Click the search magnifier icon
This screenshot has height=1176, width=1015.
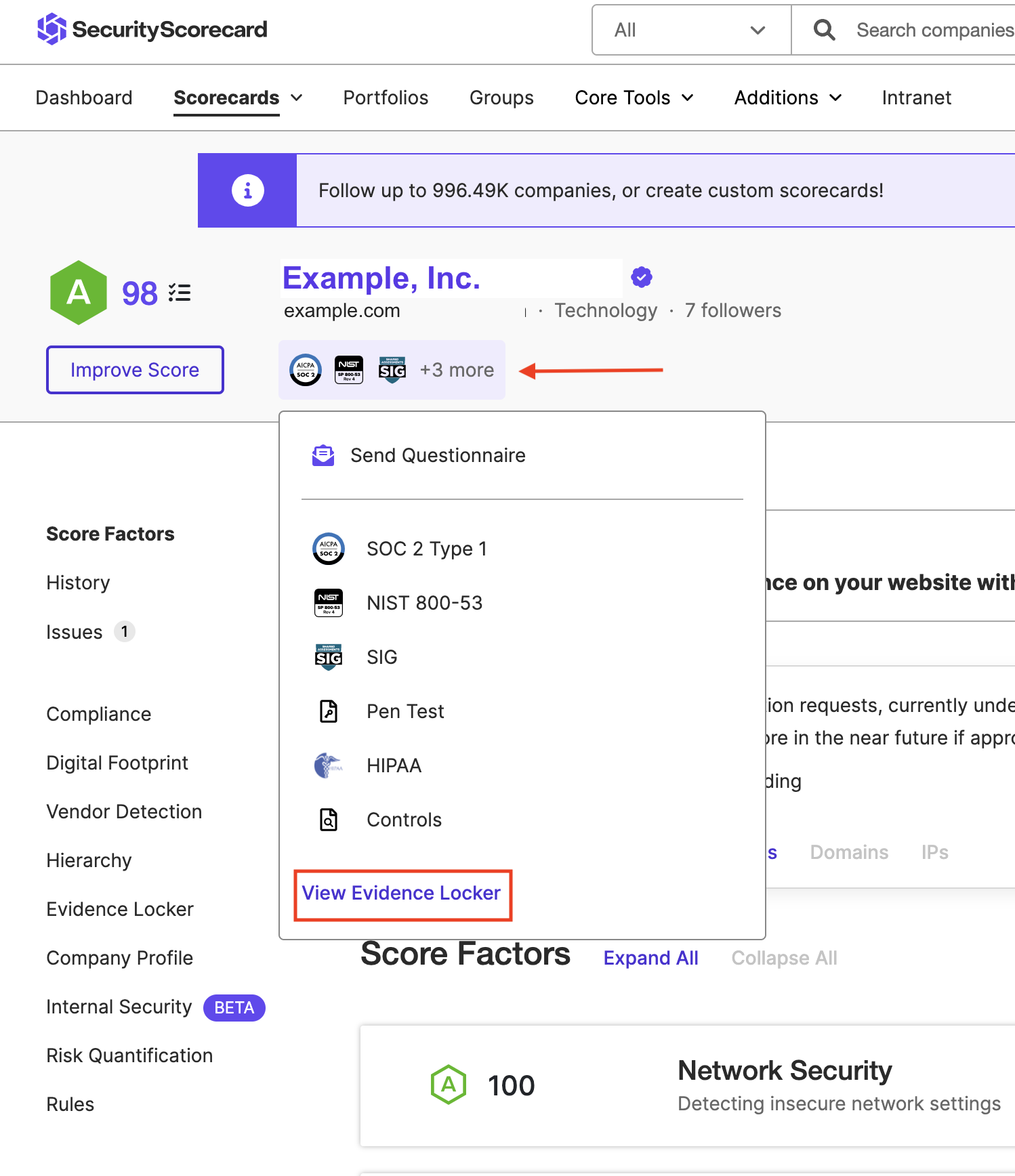pyautogui.click(x=824, y=30)
